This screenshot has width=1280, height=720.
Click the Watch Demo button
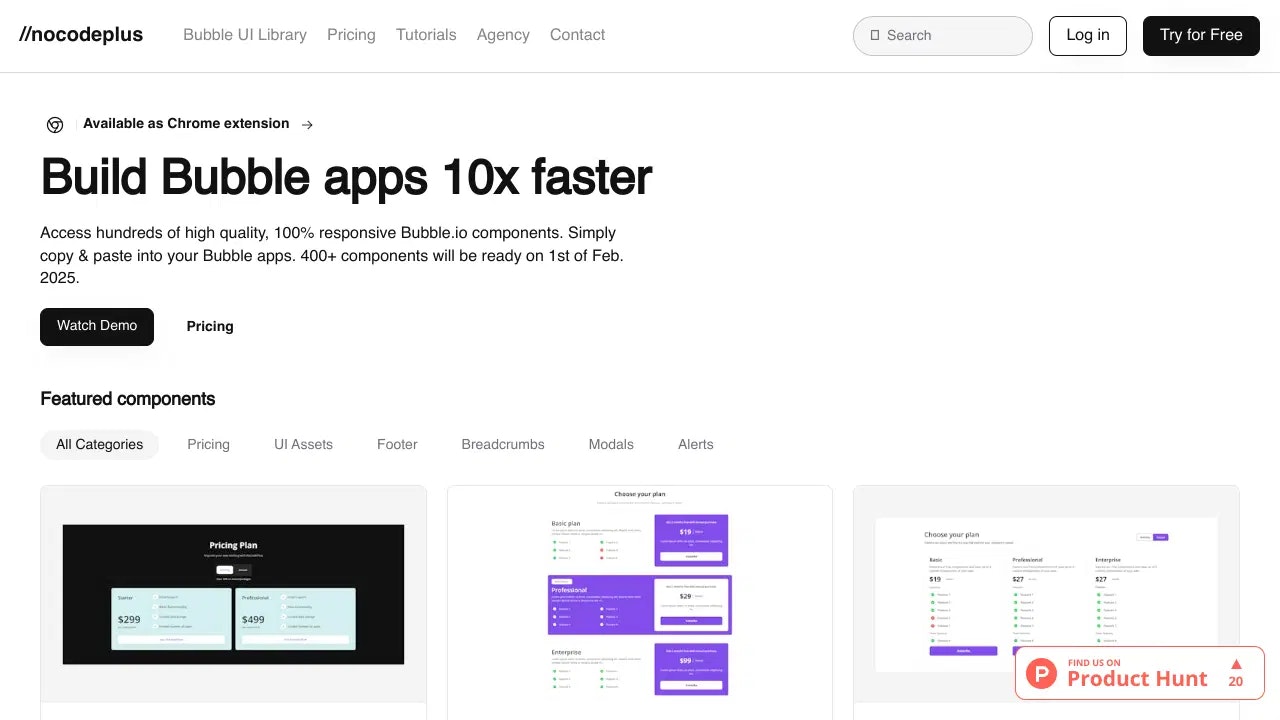coord(97,327)
